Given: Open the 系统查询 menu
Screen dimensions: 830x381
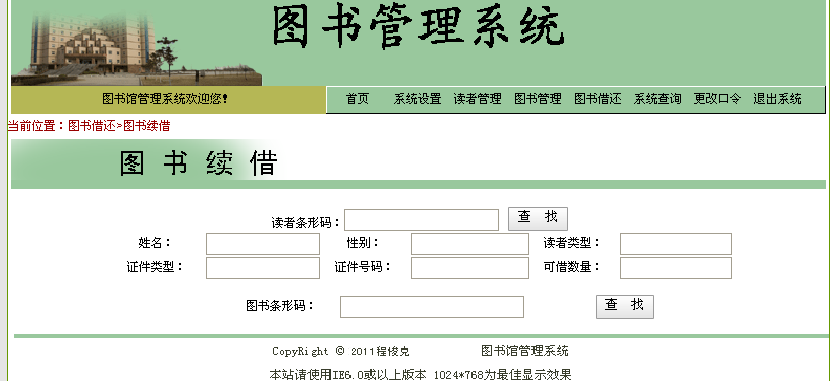Looking at the screenshot, I should pos(657,99).
